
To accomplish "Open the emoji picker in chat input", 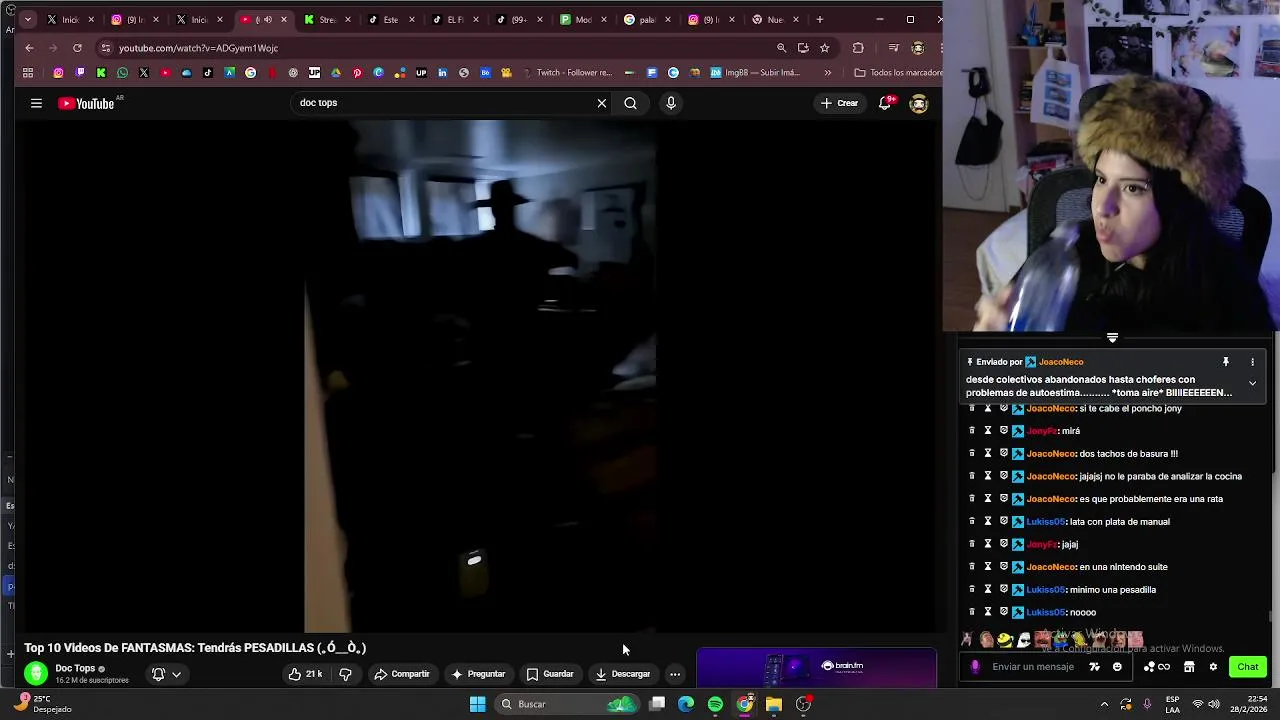I will pos(1117,667).
